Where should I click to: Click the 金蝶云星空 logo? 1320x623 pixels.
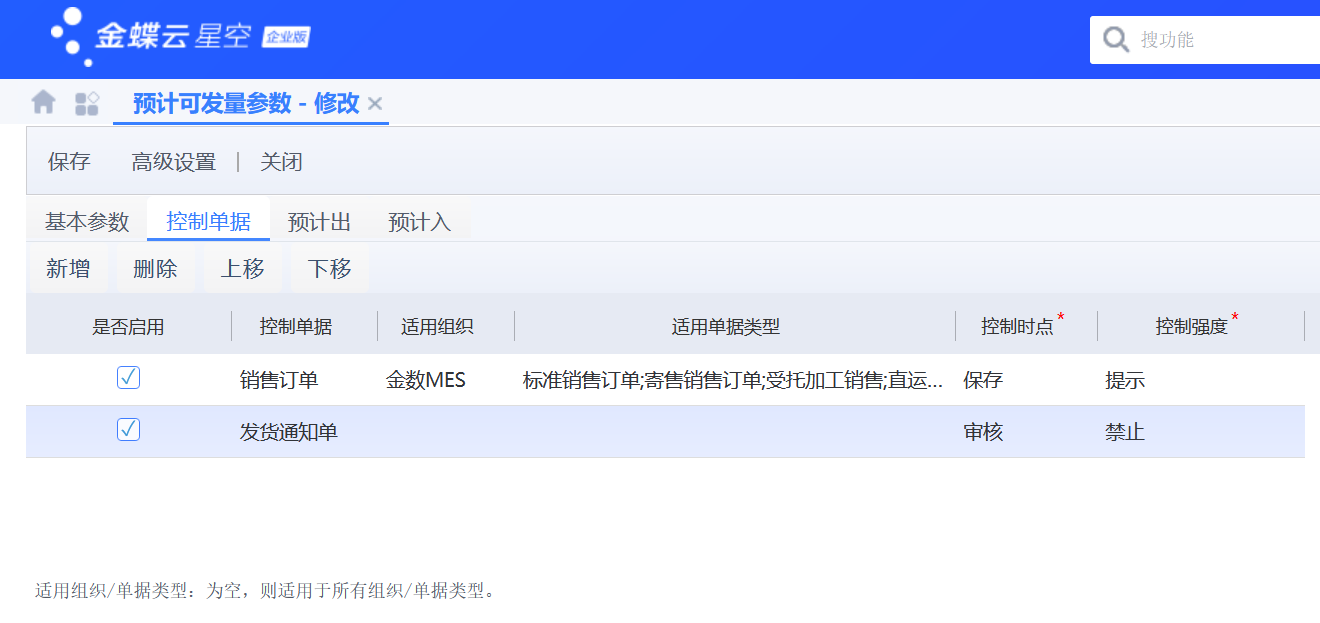151,38
